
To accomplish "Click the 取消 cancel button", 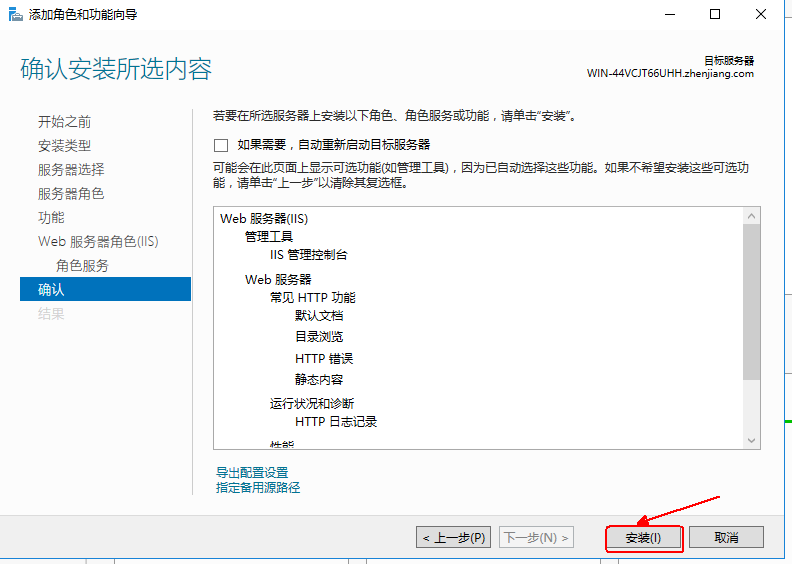I will pyautogui.click(x=726, y=537).
